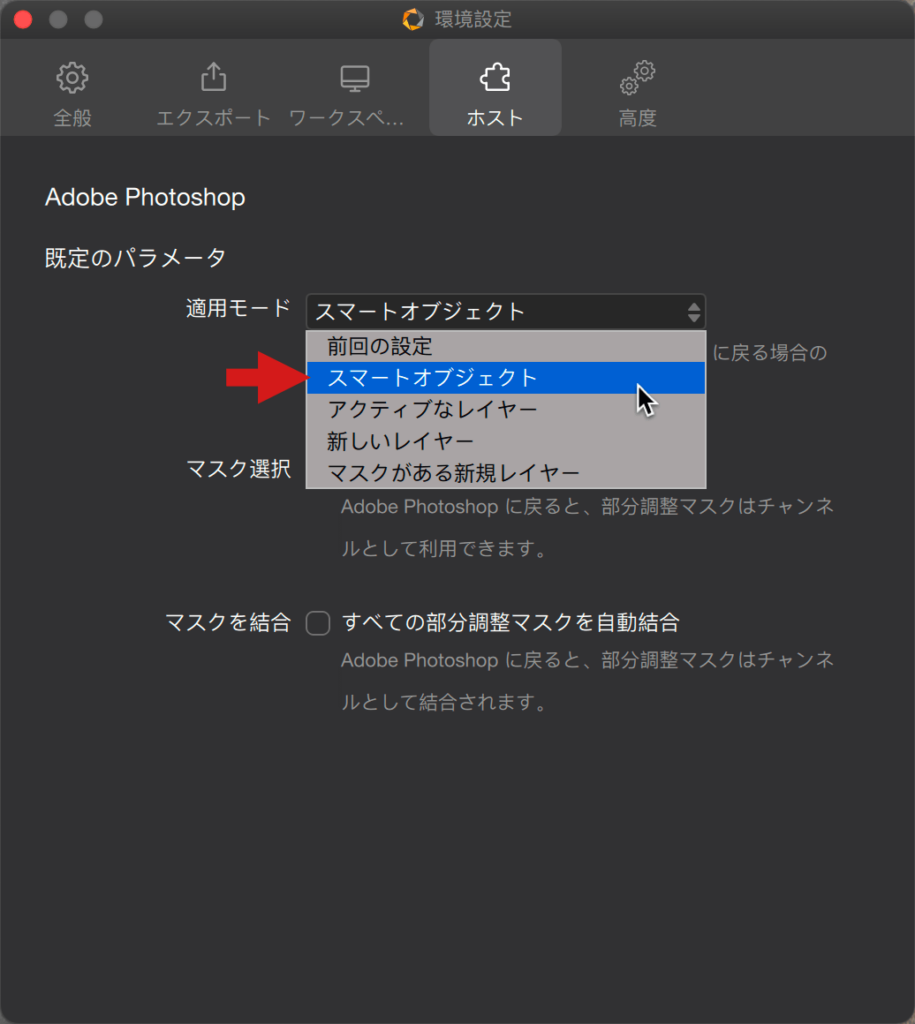This screenshot has height=1024, width=915.
Task: Click the puzzle piece host icon
Action: coord(495,77)
